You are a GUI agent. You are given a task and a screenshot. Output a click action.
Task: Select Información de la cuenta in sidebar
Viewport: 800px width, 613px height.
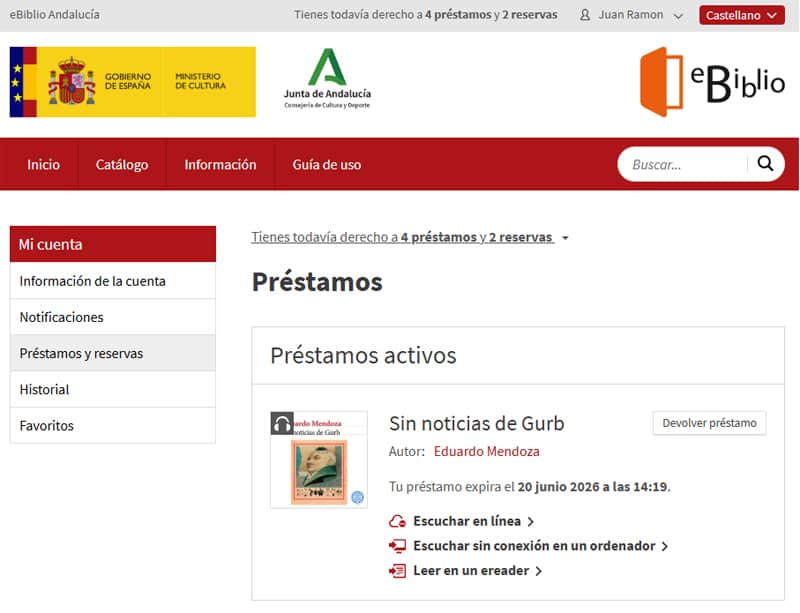point(113,281)
